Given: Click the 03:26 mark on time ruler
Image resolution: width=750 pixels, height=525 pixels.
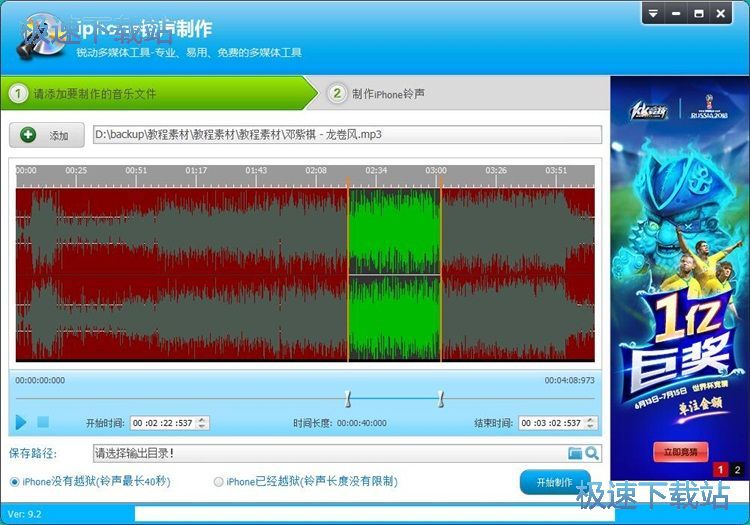Looking at the screenshot, I should click(496, 170).
